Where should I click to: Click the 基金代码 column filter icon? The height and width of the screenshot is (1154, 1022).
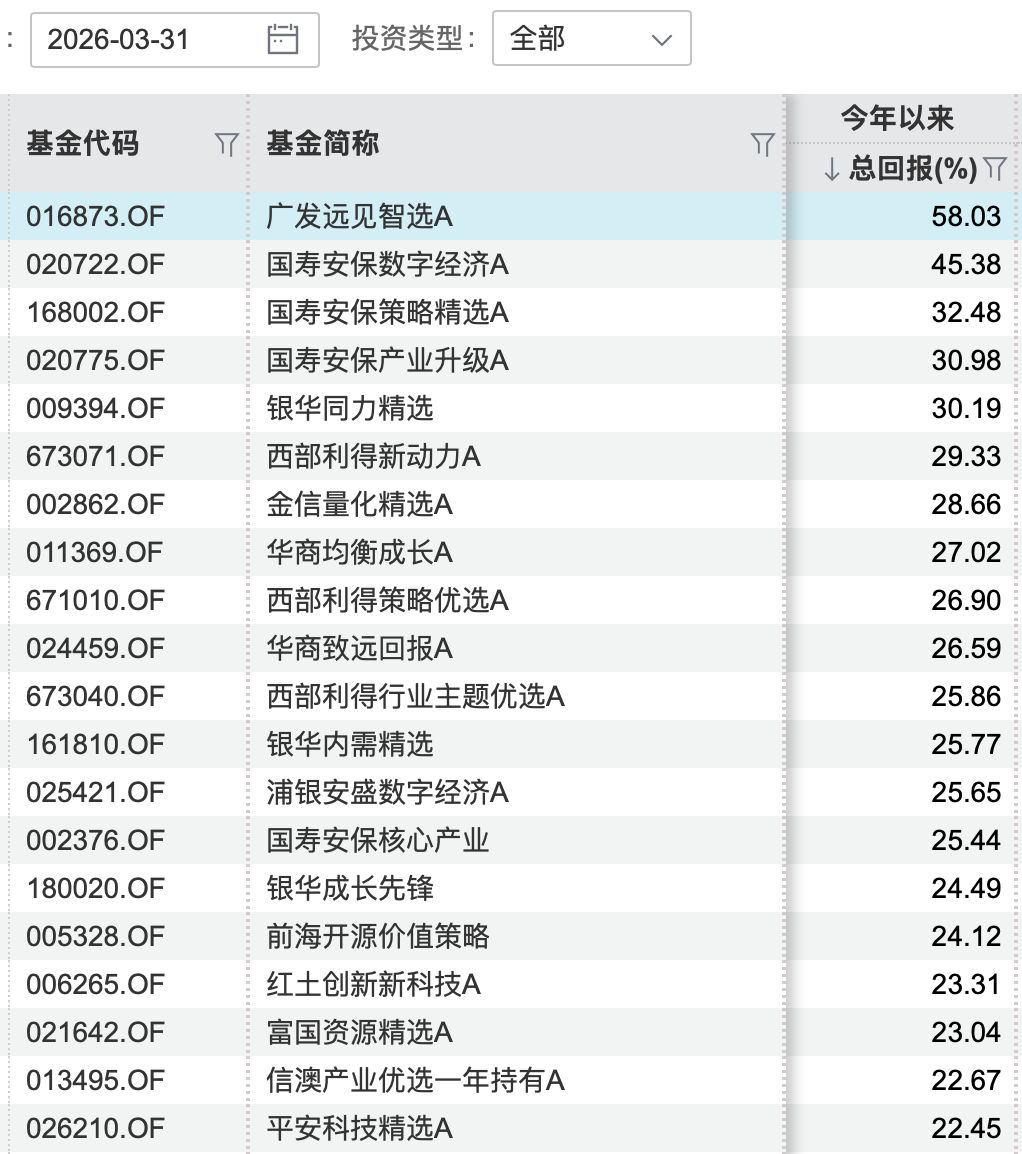(x=226, y=145)
